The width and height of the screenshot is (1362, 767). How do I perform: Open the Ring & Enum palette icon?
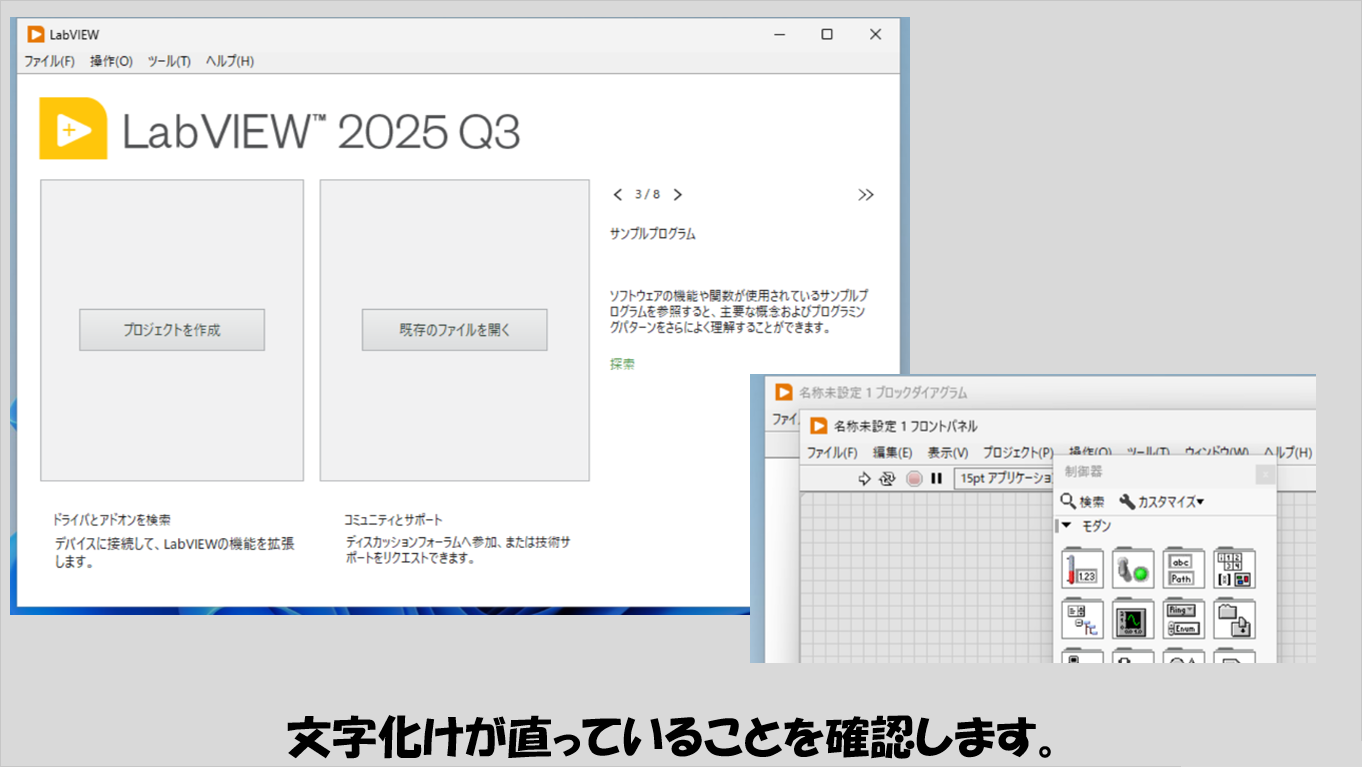coord(1183,620)
